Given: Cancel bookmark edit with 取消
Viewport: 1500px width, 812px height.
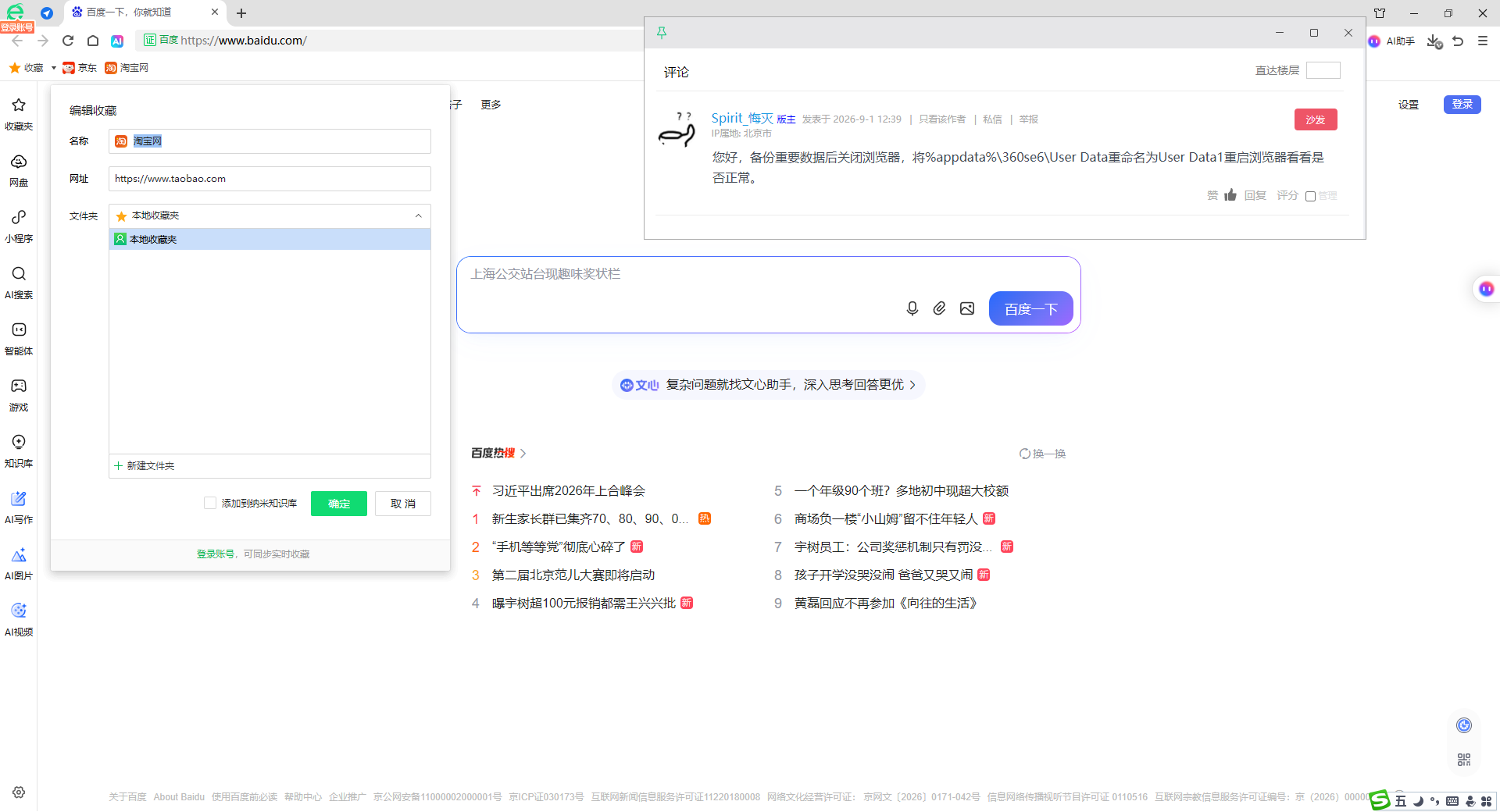Looking at the screenshot, I should (x=403, y=504).
